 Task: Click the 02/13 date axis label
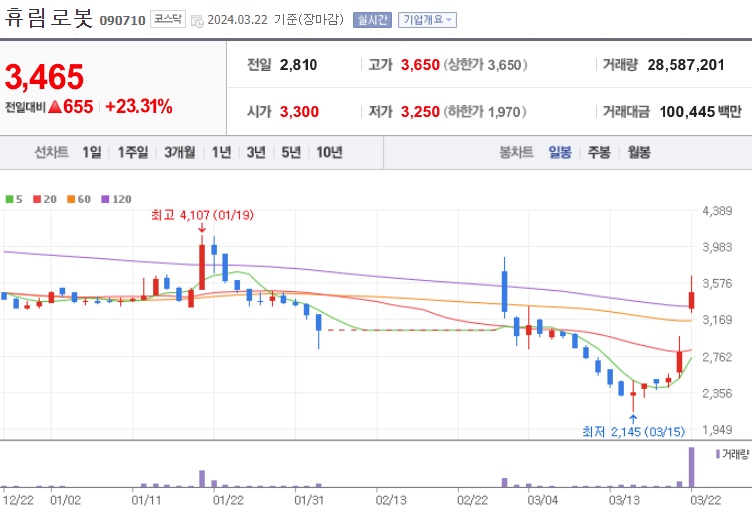point(391,500)
